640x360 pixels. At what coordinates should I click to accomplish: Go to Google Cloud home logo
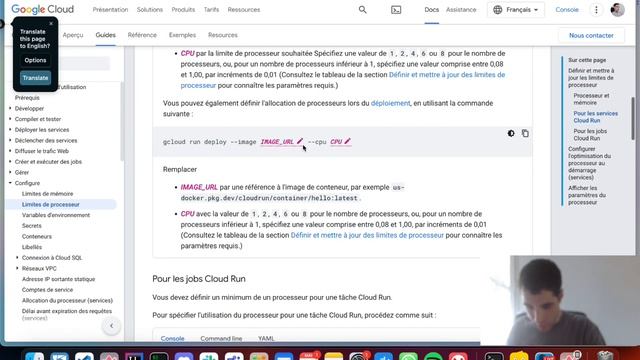tap(42, 9)
